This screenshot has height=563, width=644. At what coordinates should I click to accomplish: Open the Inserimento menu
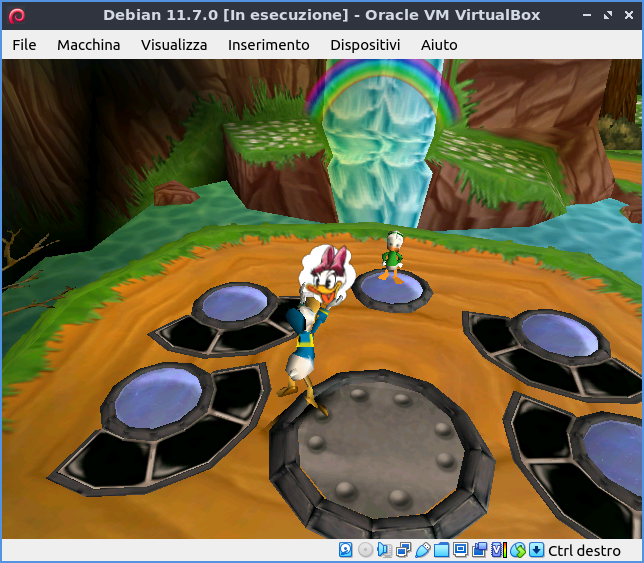click(x=269, y=45)
